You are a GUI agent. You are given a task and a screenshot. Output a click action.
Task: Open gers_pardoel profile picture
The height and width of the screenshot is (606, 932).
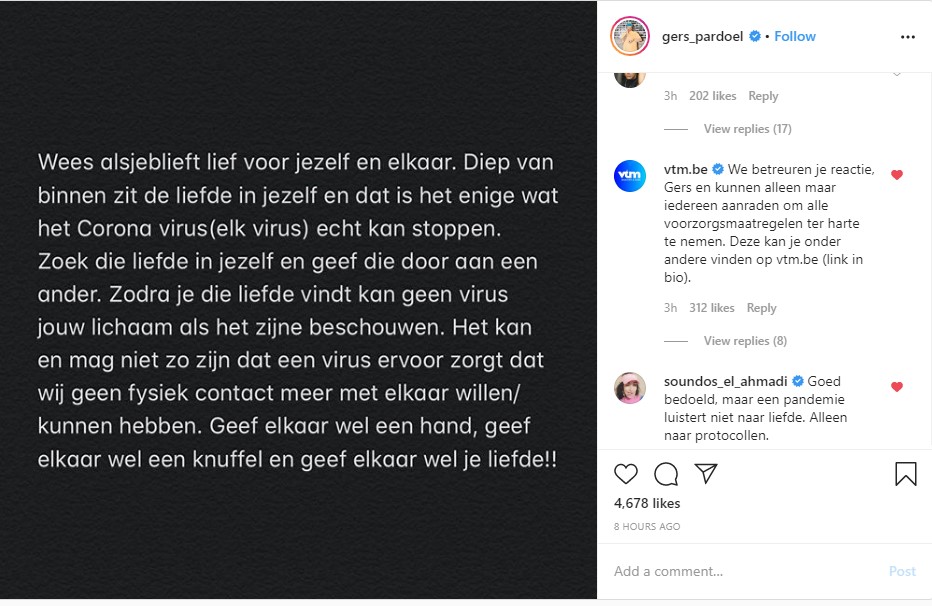tap(630, 36)
